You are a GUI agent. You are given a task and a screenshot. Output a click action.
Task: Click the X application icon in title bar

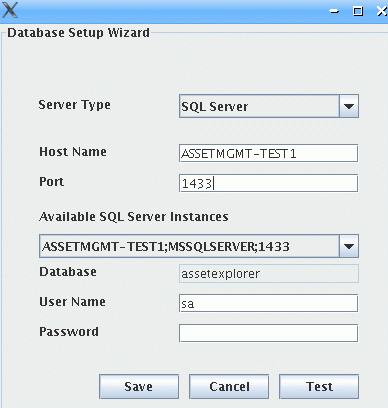point(10,10)
